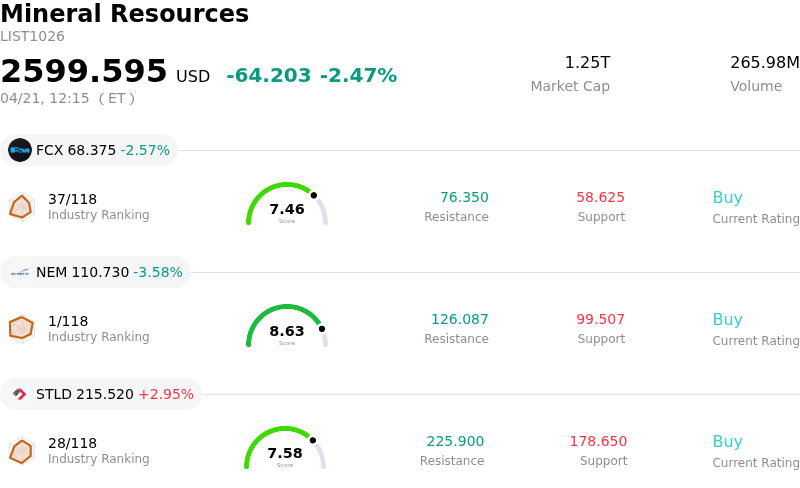Click FCX resistance value 76.350
Image resolution: width=800 pixels, height=488 pixels.
pyautogui.click(x=464, y=198)
